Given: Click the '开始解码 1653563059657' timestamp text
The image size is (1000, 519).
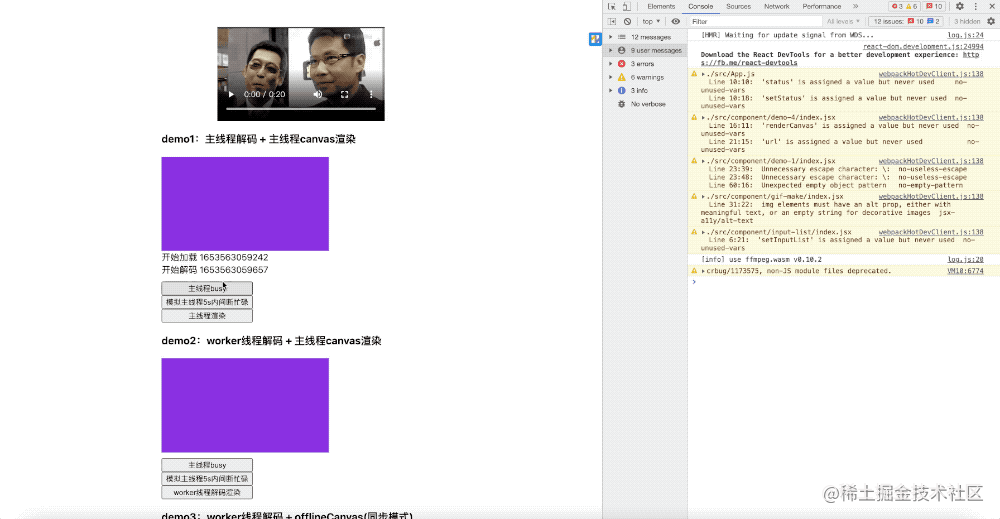Looking at the screenshot, I should pos(215,270).
